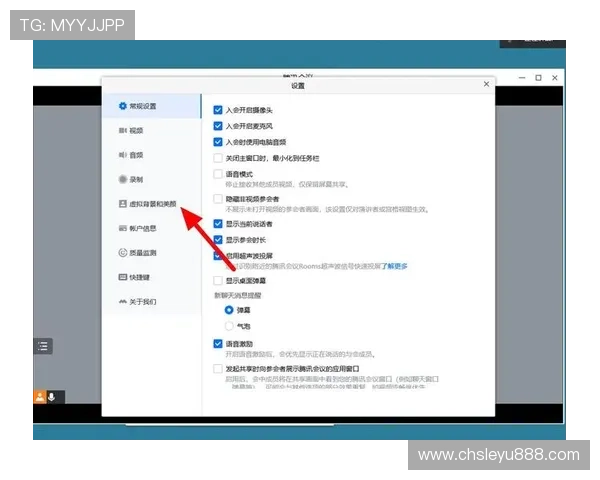Uncheck 语音激励 voice incentive
Screen dimensions: 600x480
pyautogui.click(x=218, y=344)
